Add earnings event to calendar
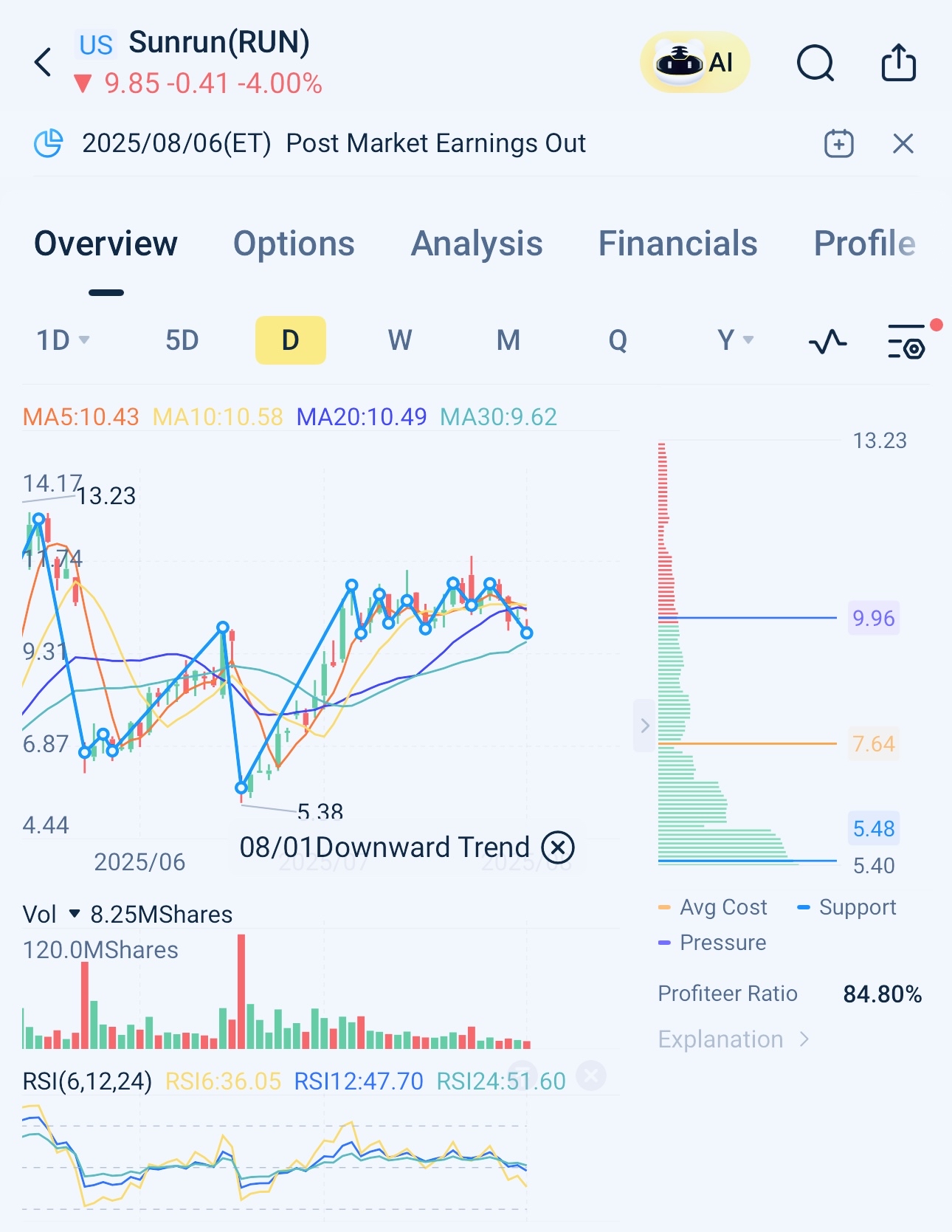This screenshot has height=1232, width=952. point(838,143)
